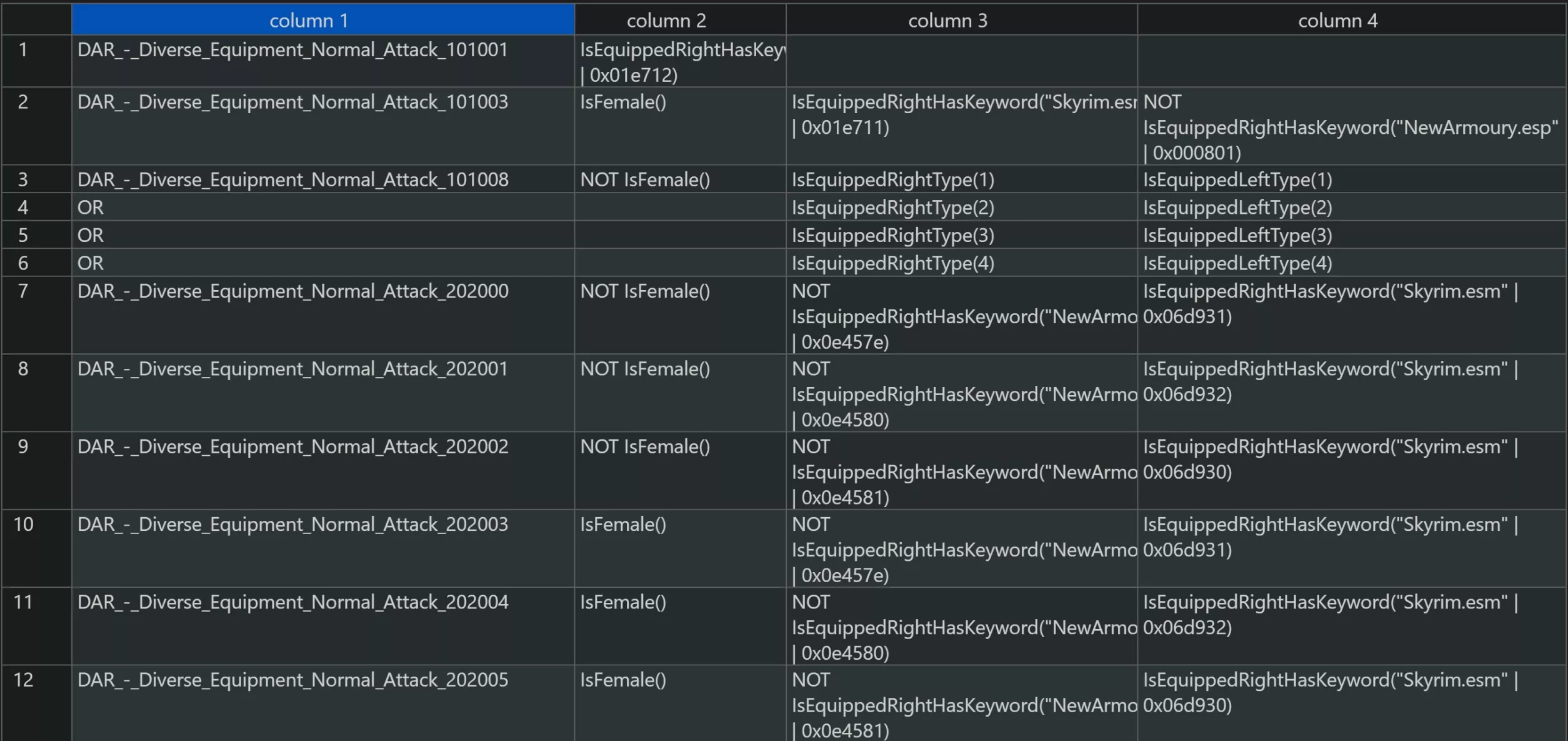Click cell DAR_-_Diverse_Equipment_Normal_Attack_202000
This screenshot has height=741, width=1568.
pos(322,316)
